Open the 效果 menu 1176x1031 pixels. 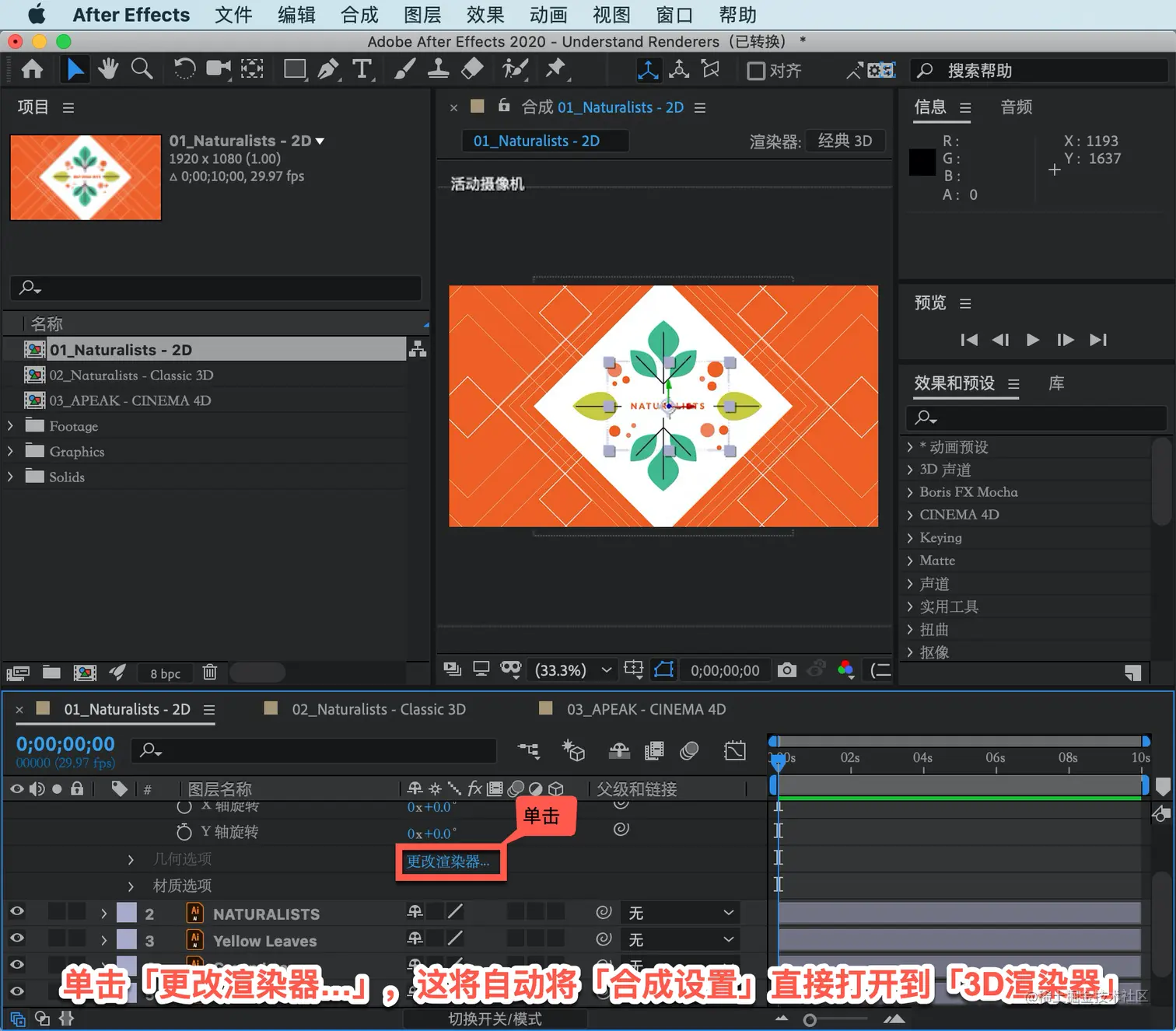tap(485, 15)
